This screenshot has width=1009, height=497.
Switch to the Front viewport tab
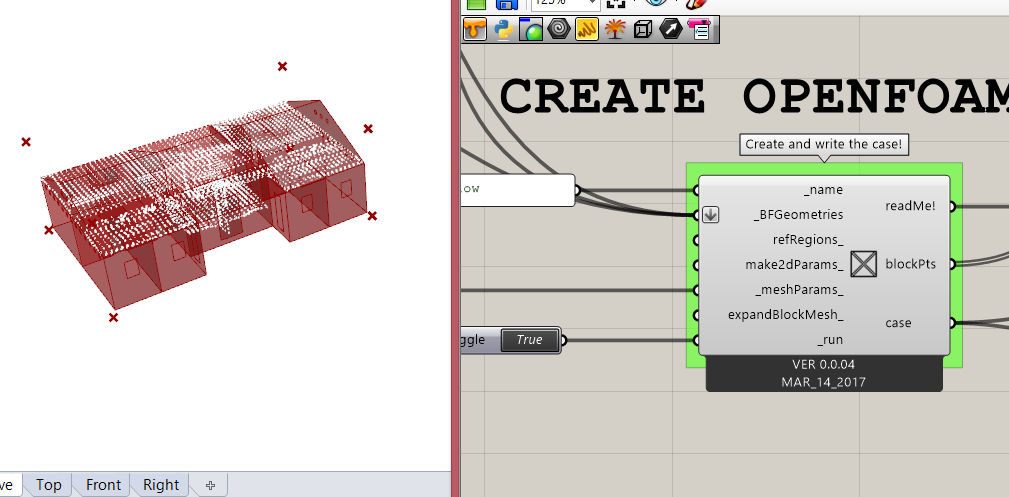tap(103, 485)
